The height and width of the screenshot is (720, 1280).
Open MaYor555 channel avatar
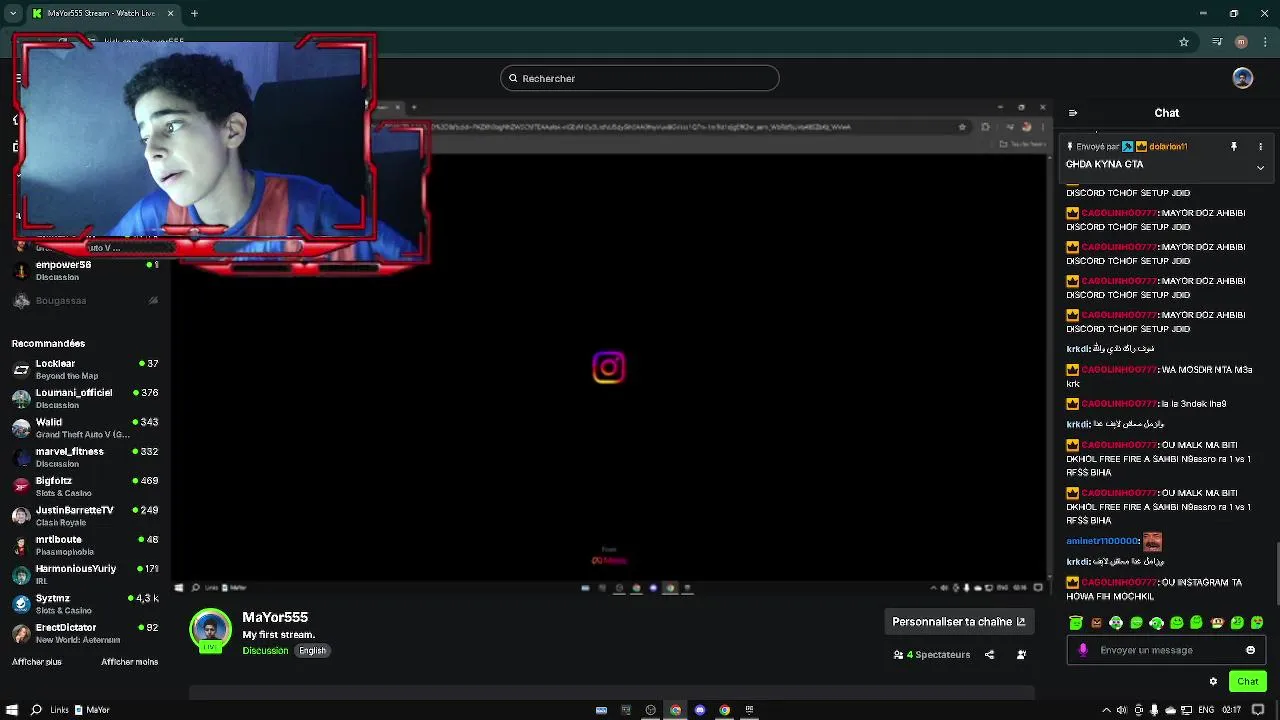210,630
